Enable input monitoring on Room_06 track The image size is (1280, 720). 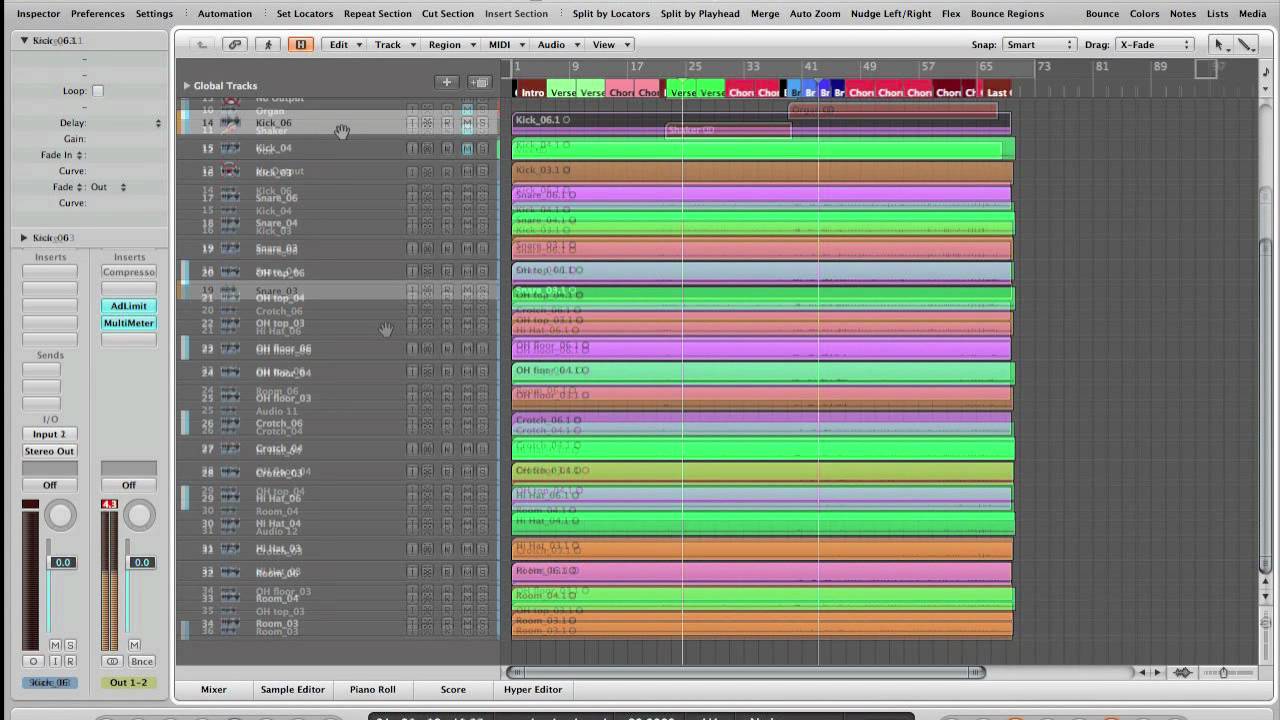click(411, 572)
